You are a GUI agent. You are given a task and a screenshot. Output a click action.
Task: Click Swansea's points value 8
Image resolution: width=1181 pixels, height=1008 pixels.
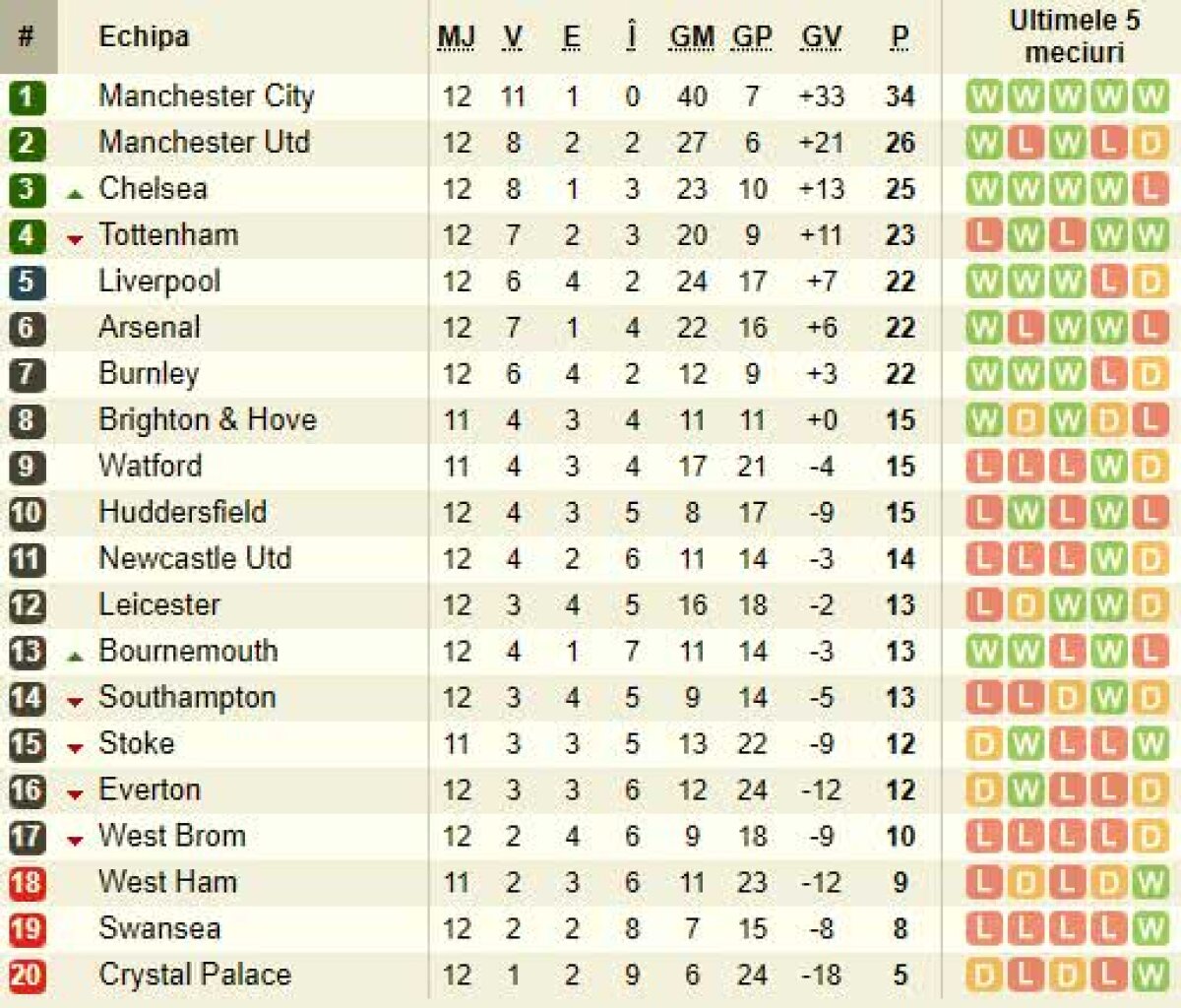click(900, 928)
